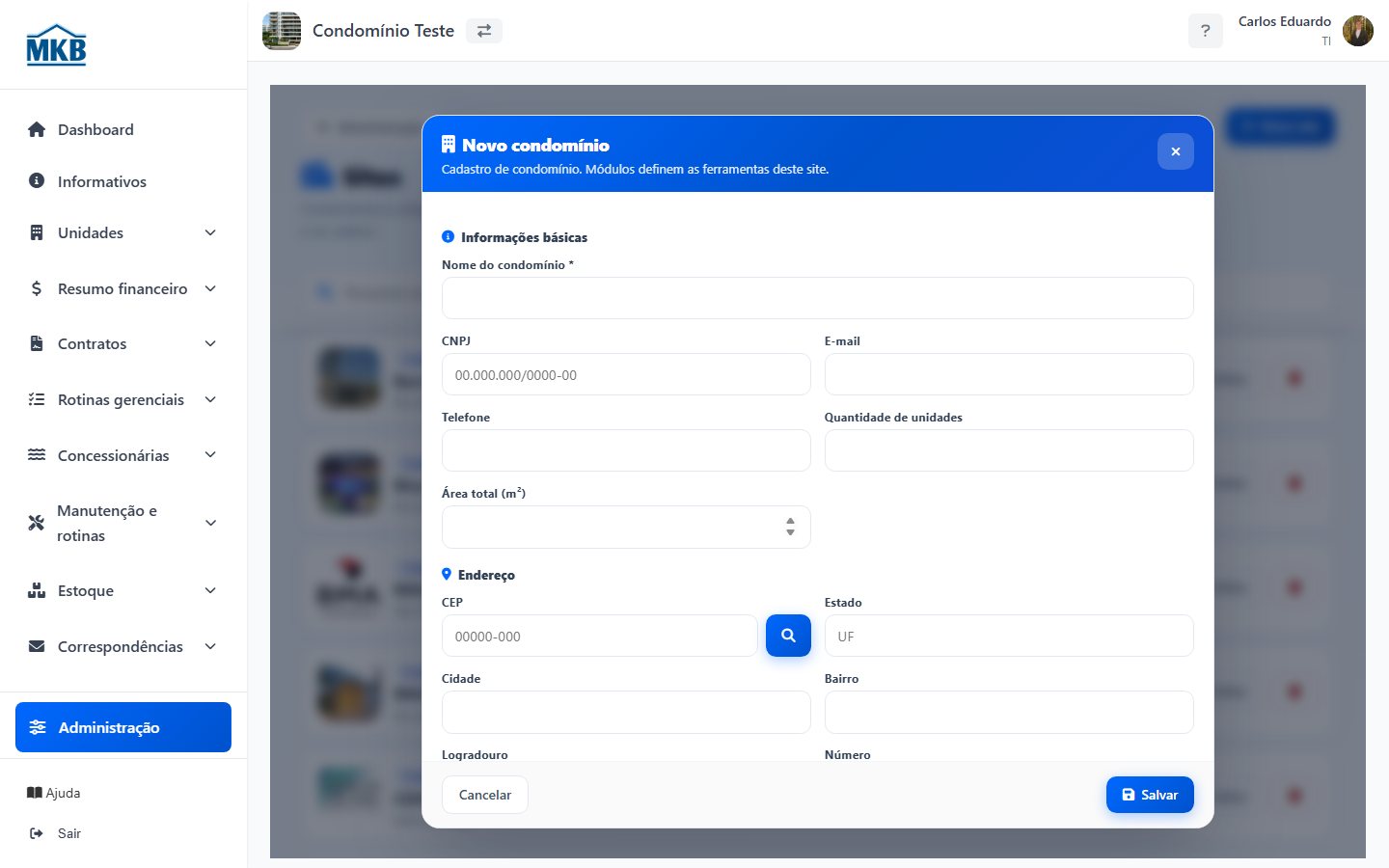The image size is (1389, 868).
Task: Expand the Estoque chevron
Action: tap(210, 590)
